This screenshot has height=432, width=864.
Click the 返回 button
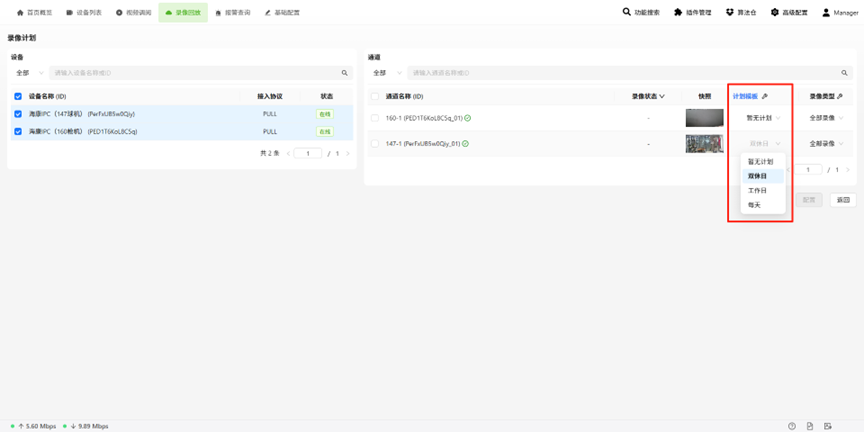pos(843,200)
